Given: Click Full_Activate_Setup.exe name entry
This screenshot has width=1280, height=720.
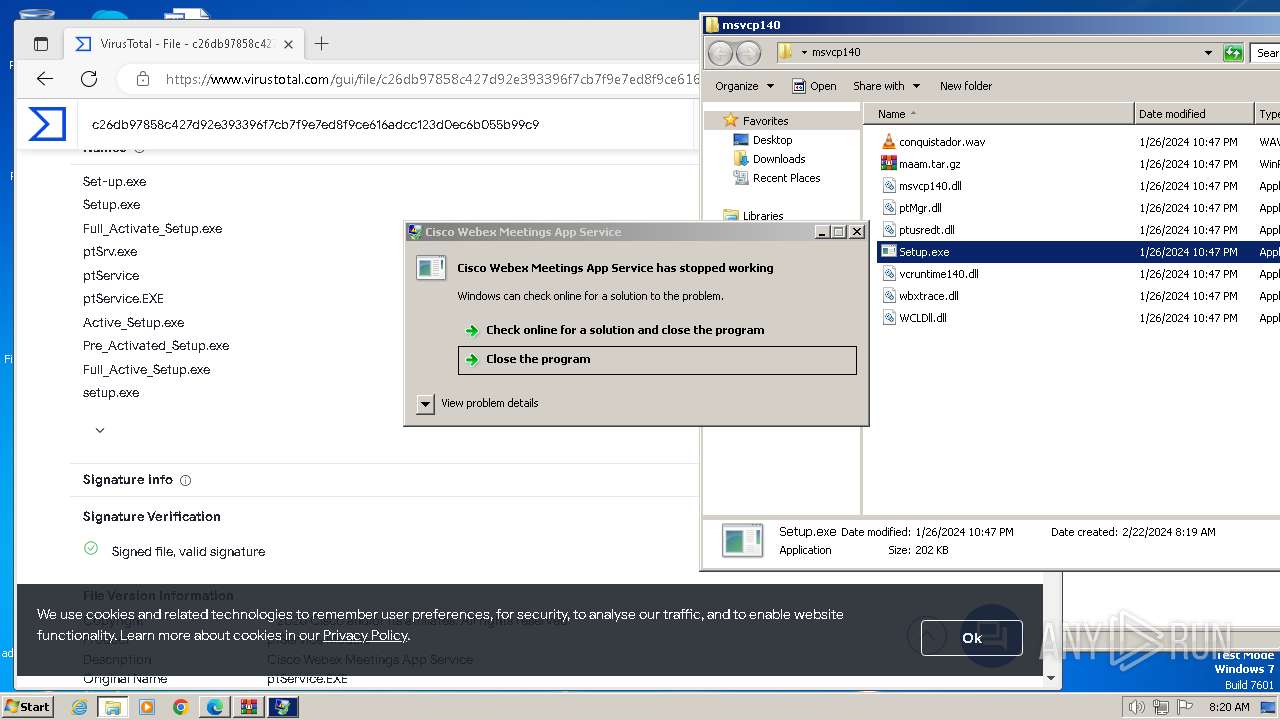Looking at the screenshot, I should (153, 229).
